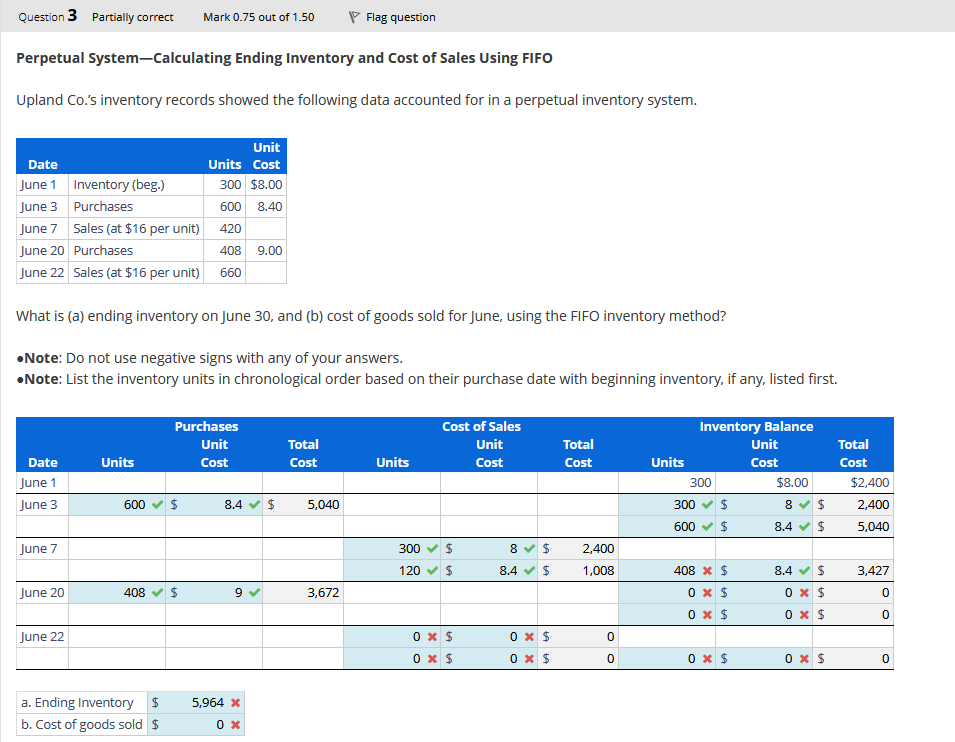Click the checkmark beside the 120 units sold

pos(431,570)
